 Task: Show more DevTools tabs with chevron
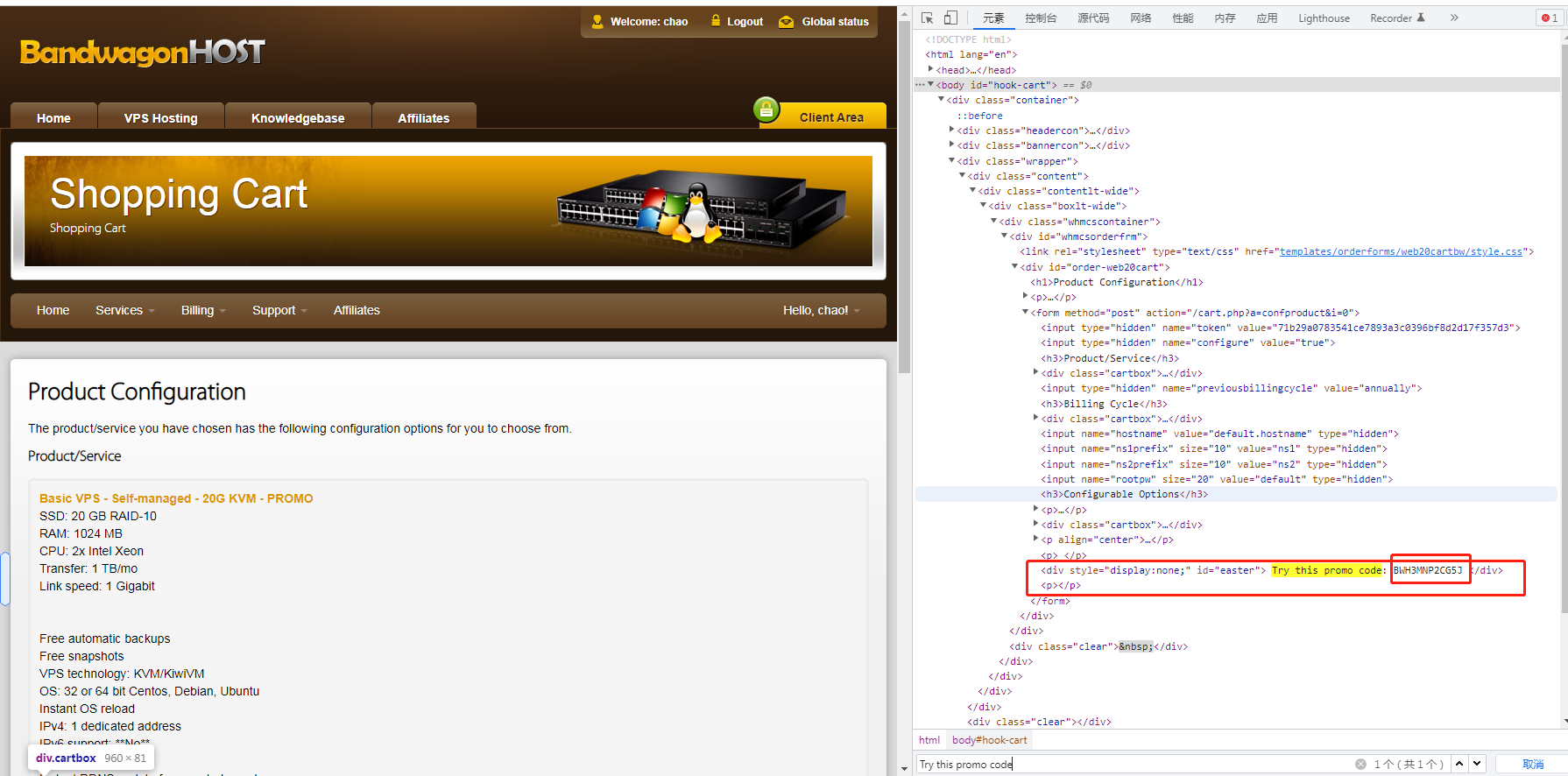point(1454,18)
